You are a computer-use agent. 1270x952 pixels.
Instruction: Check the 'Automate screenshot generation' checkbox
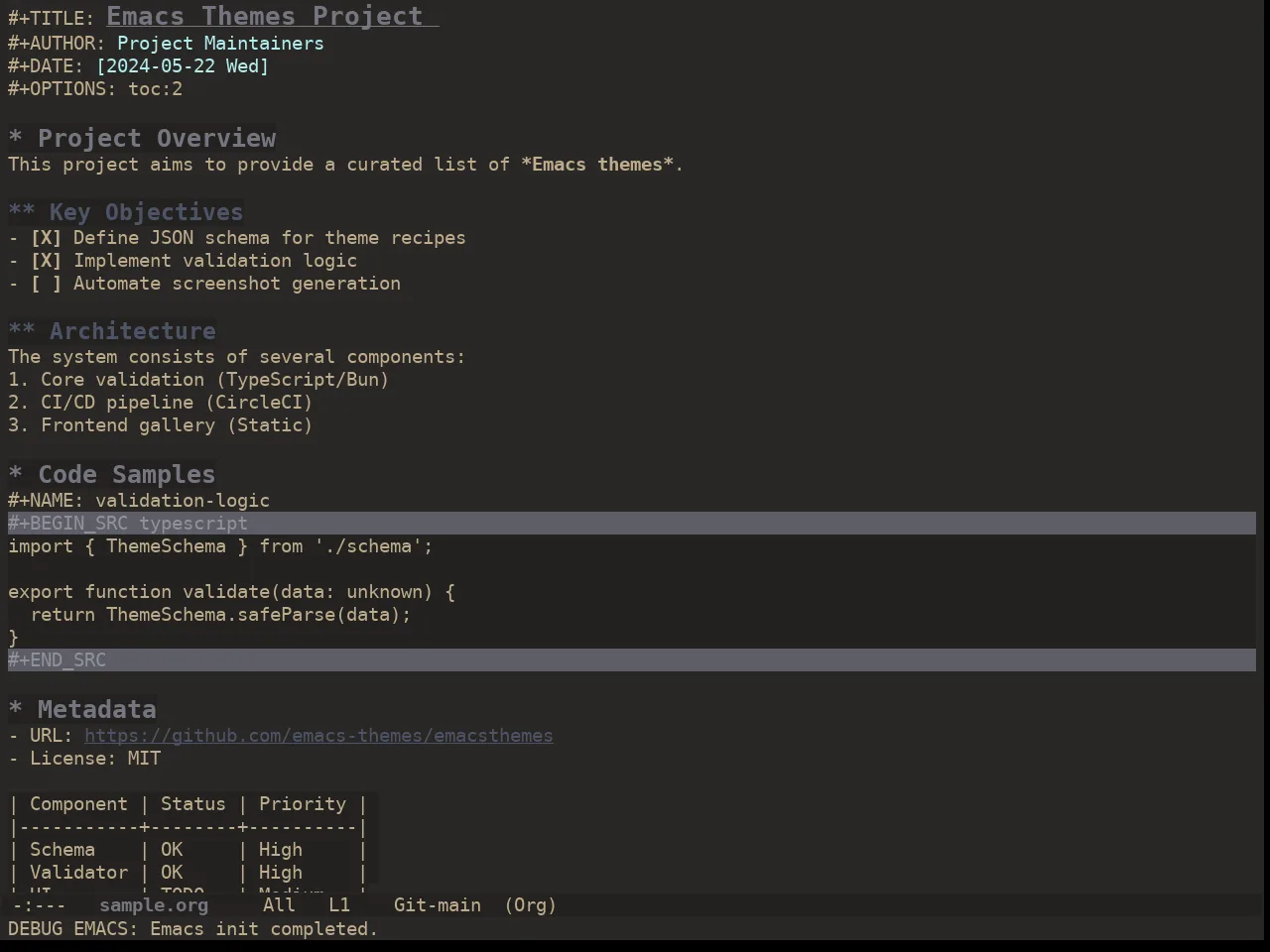(46, 284)
